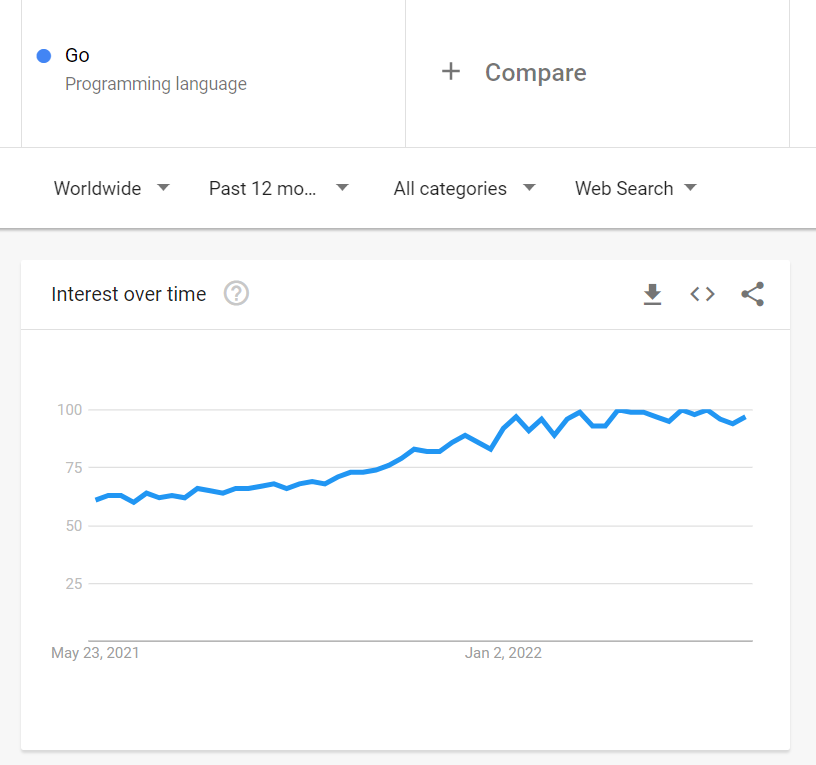Share the interest over time chart
Viewport: 816px width, 765px height.
753,294
